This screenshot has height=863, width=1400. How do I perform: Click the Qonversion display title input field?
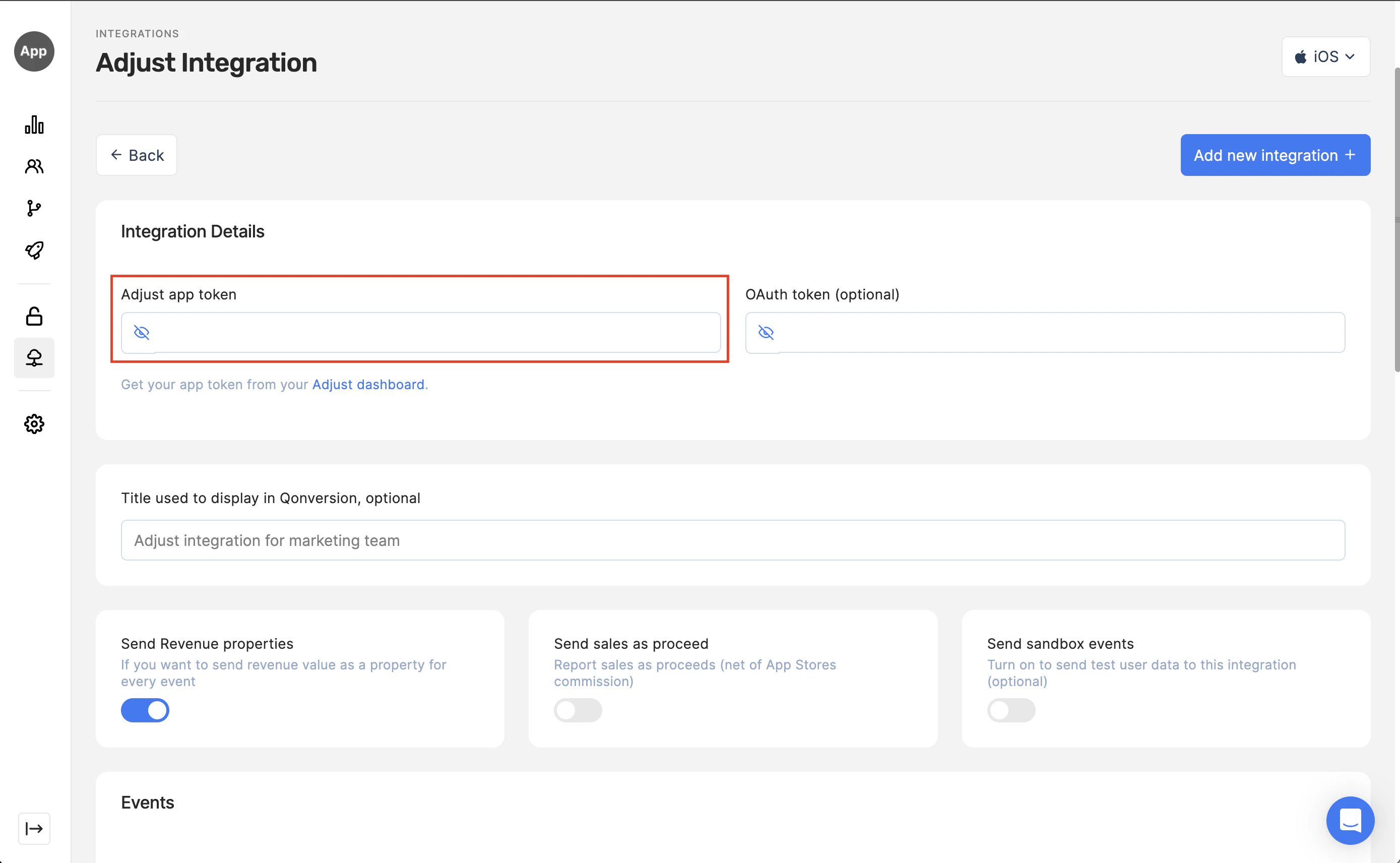point(733,540)
